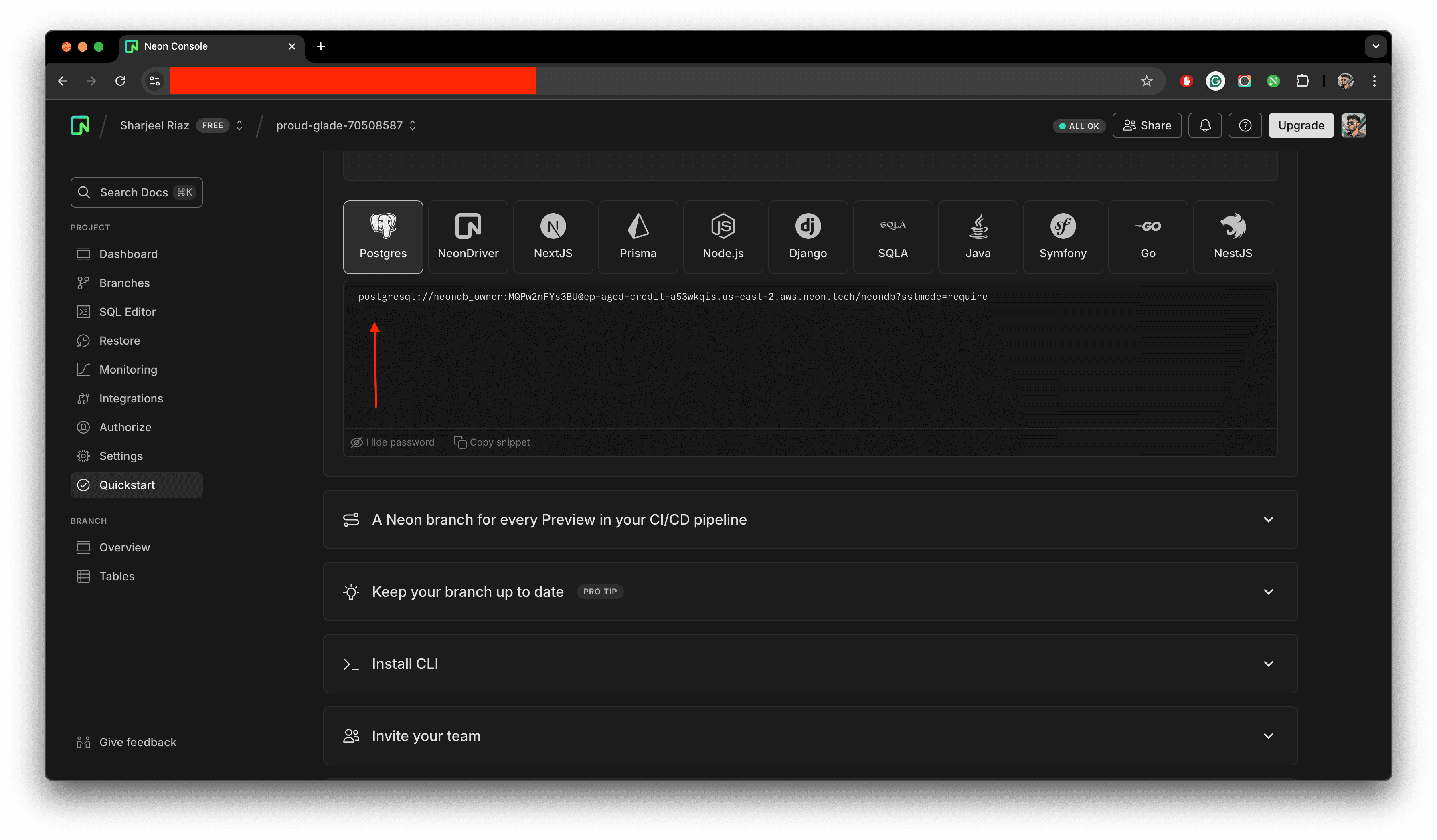Expand the CI/CD pipeline Preview section

click(x=810, y=520)
